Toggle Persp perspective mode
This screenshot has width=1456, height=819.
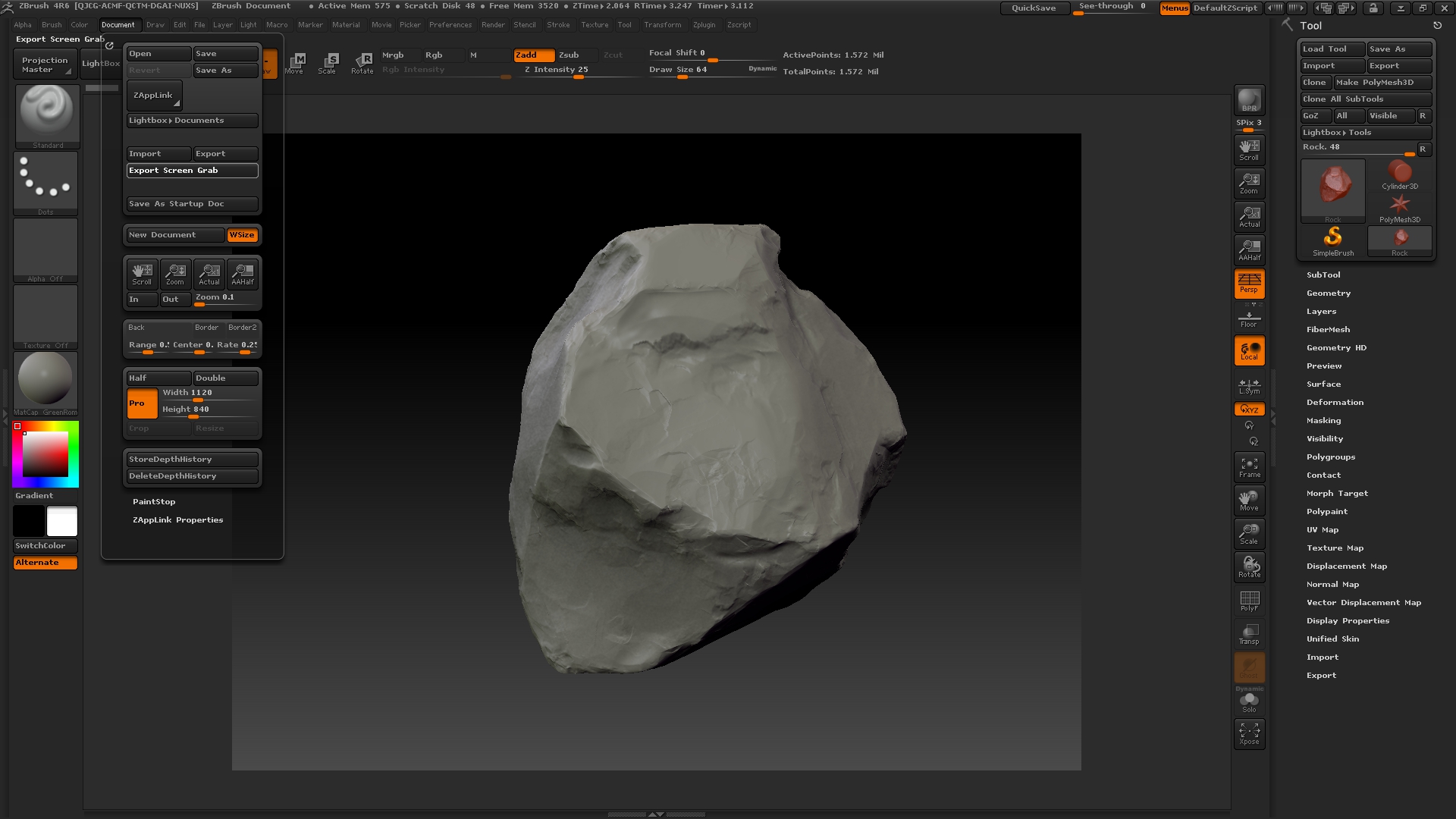(1249, 283)
